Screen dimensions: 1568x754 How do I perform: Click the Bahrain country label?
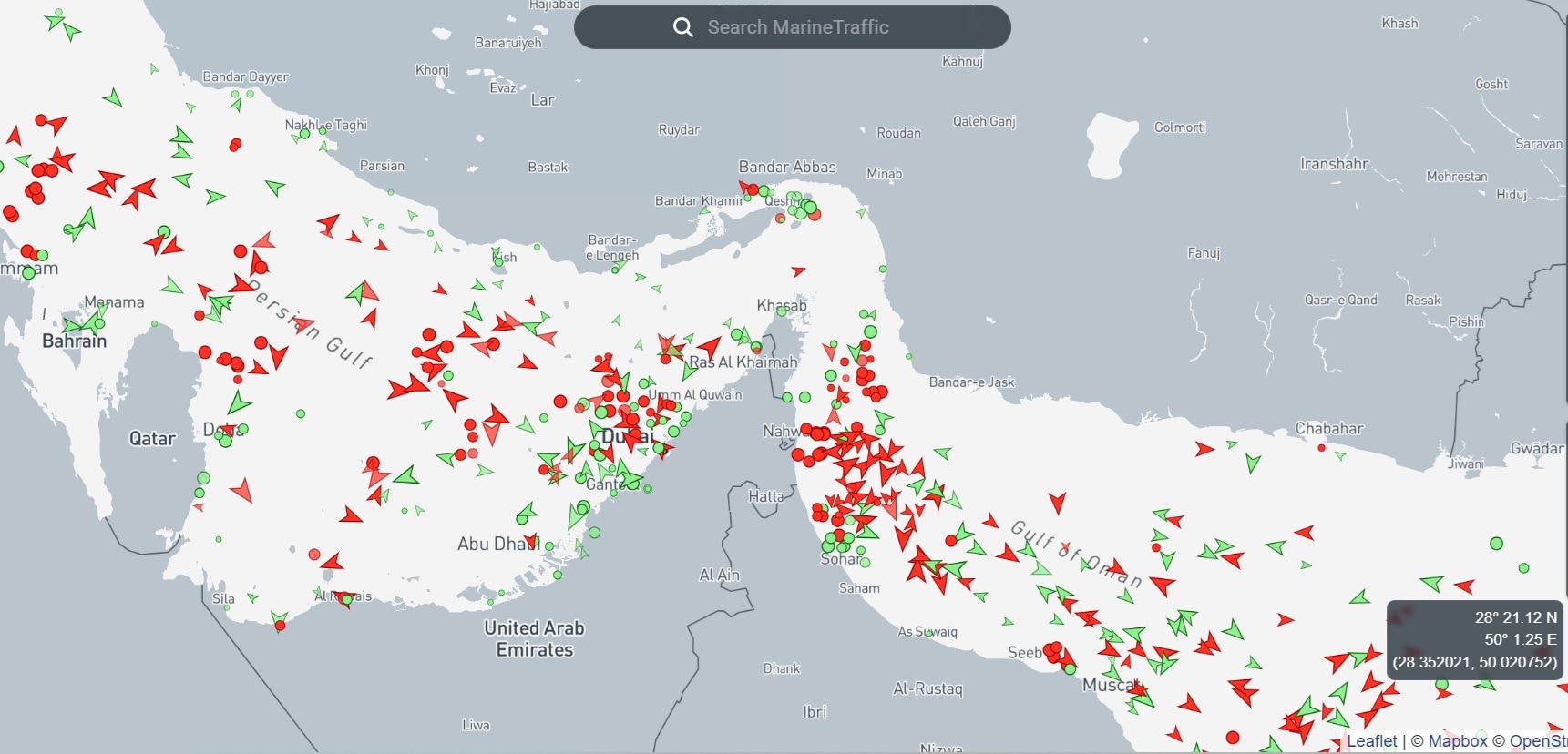(74, 341)
